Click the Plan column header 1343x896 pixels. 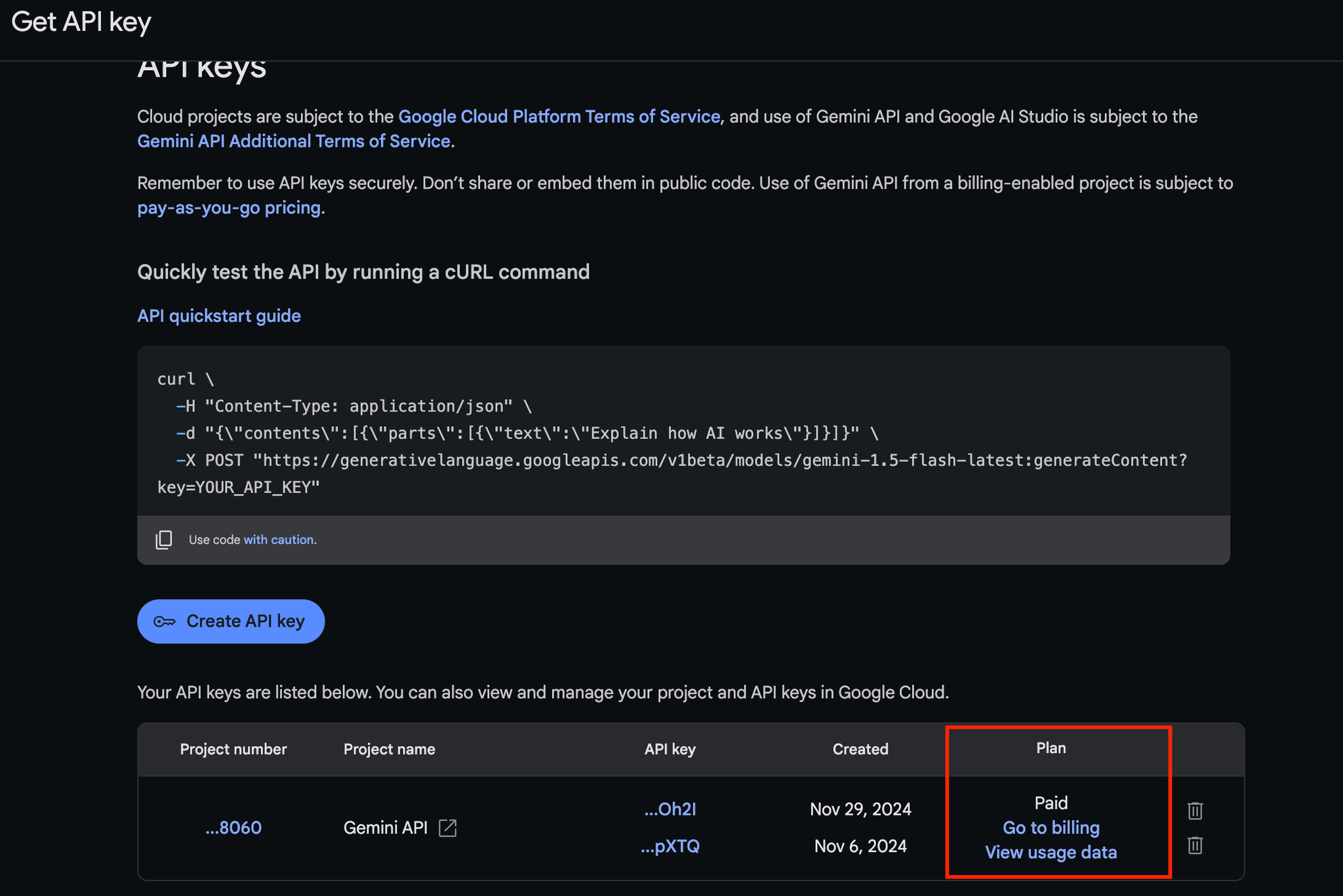point(1051,748)
